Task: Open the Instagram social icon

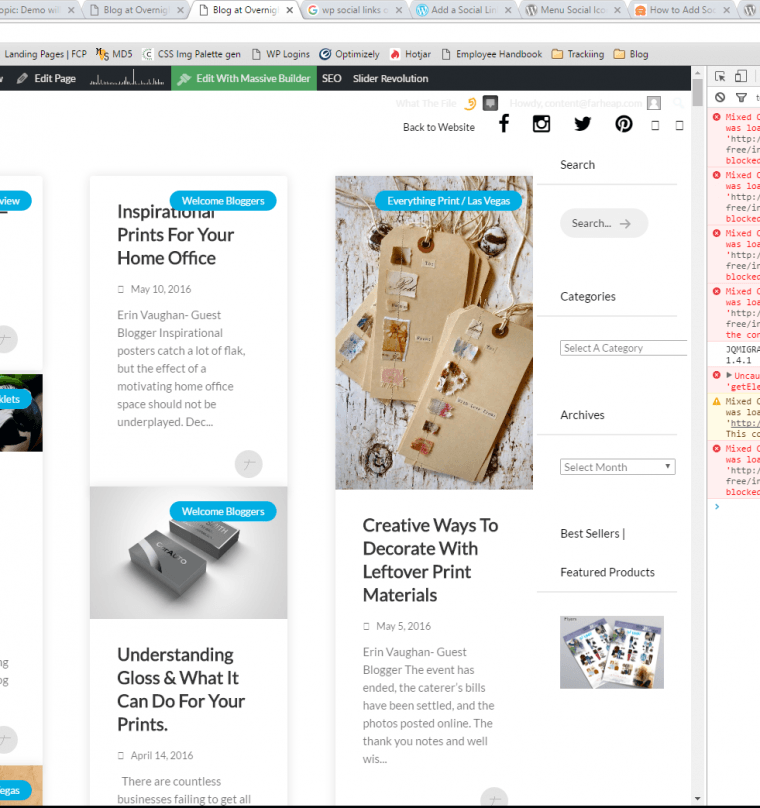Action: click(541, 124)
